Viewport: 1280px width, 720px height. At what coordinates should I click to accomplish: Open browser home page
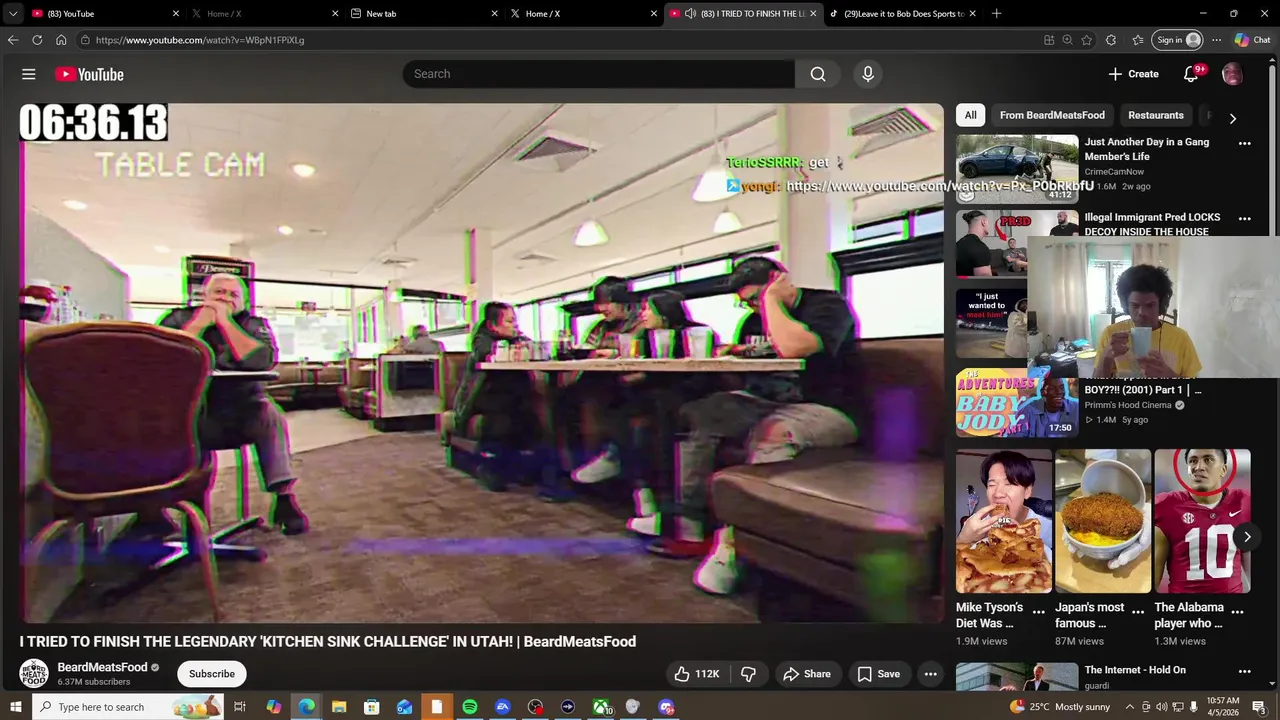click(61, 40)
